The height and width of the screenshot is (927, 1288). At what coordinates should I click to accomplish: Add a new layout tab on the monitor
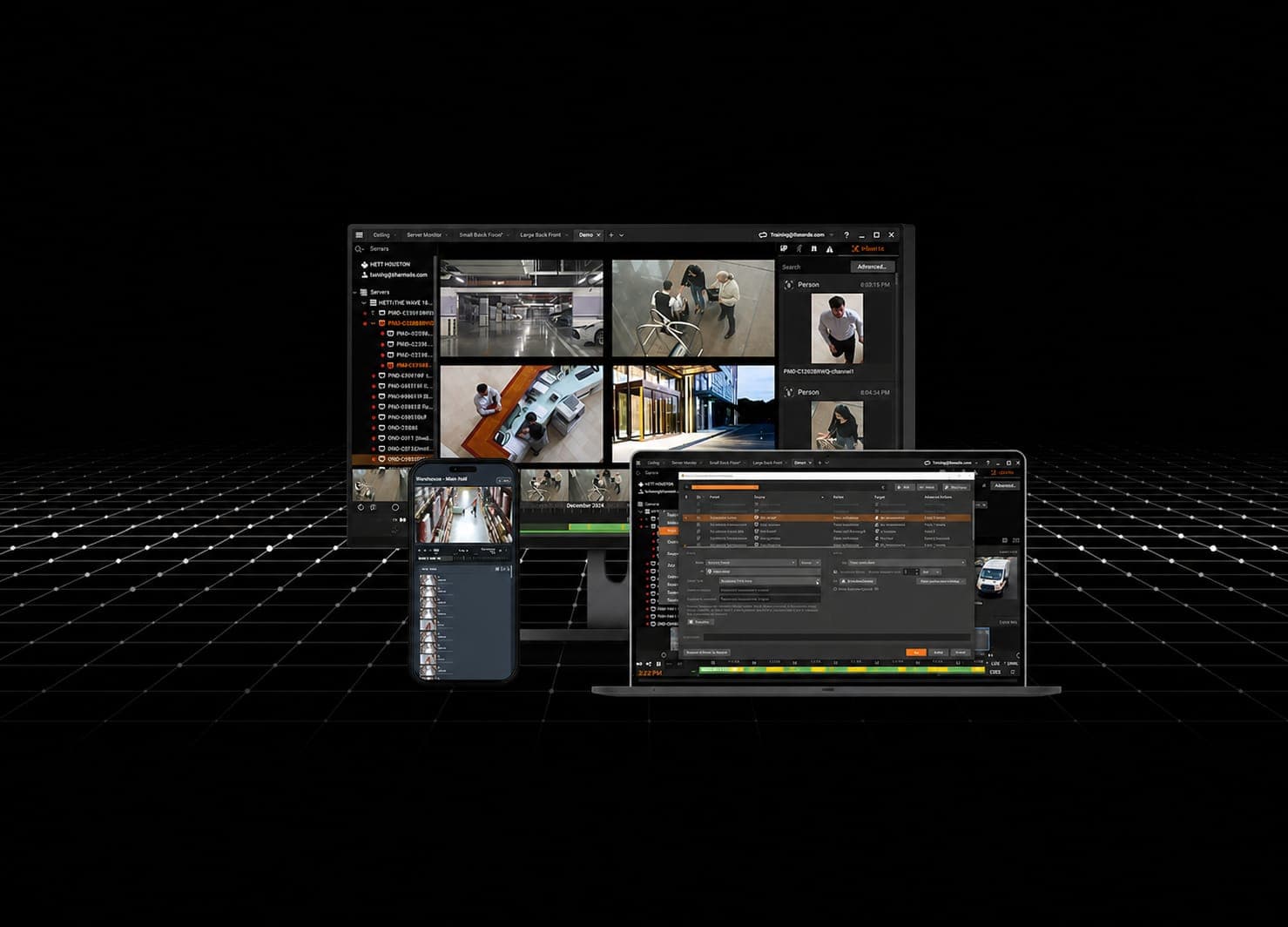[x=611, y=235]
